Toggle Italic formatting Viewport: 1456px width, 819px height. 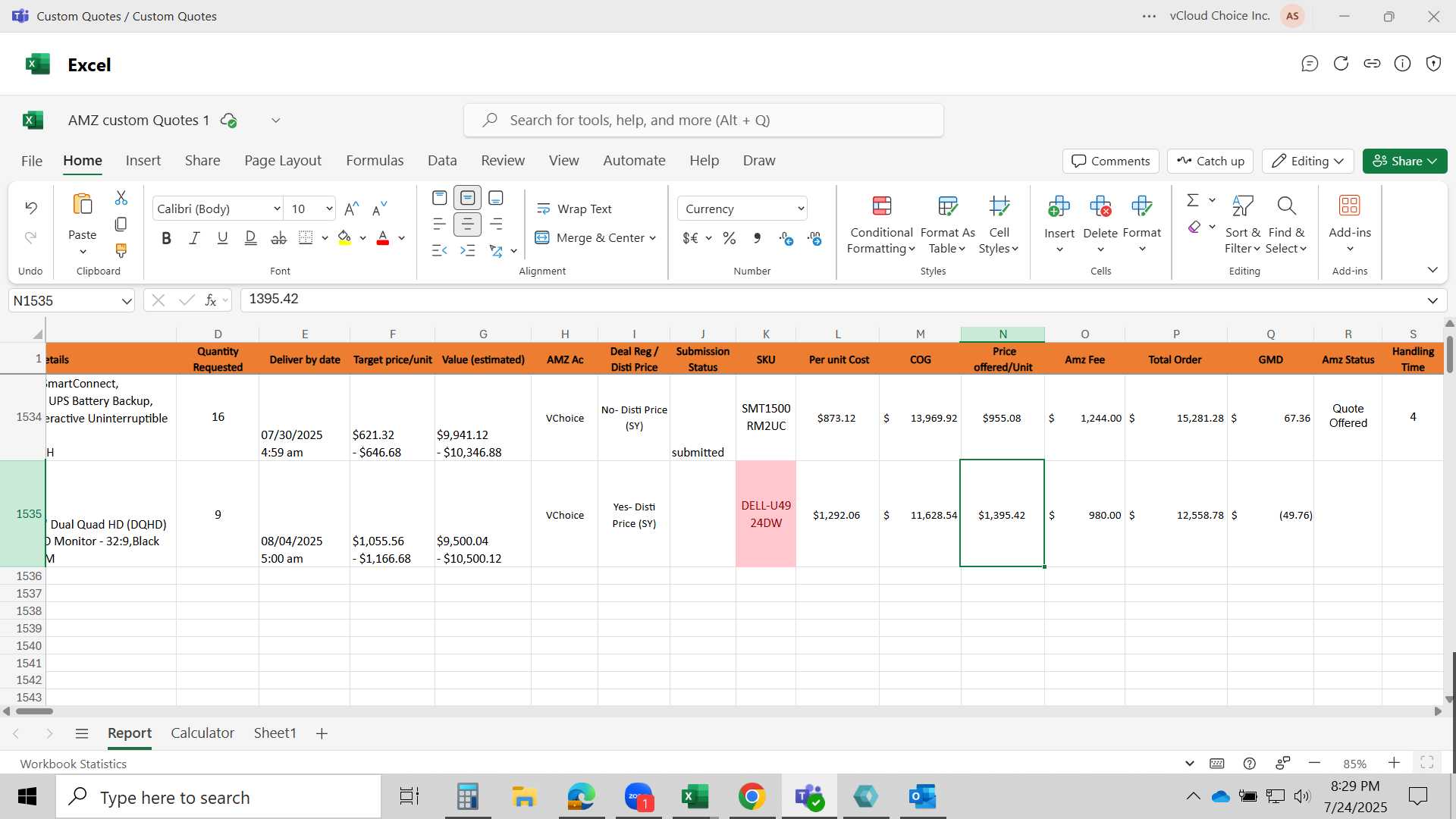click(194, 238)
